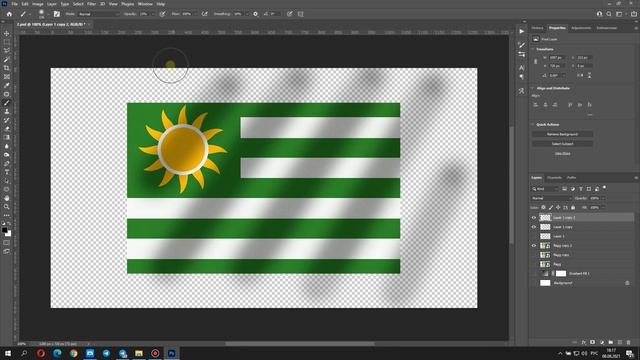Open the layer Fill dropdown arrow
Viewport: 640px width, 360px height.
(x=603, y=208)
